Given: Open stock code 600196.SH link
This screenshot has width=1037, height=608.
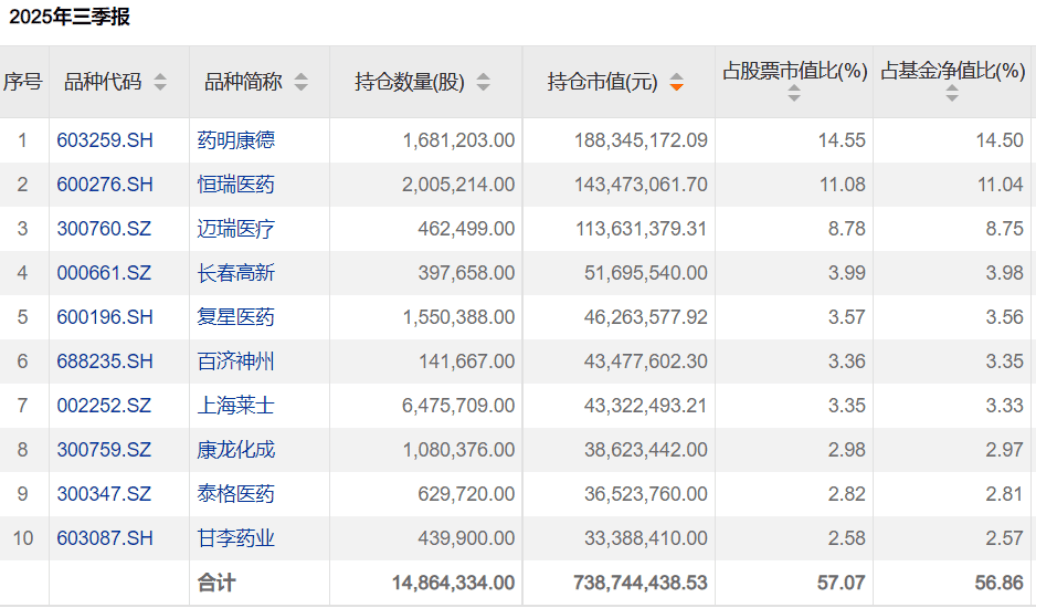Looking at the screenshot, I should tap(104, 317).
